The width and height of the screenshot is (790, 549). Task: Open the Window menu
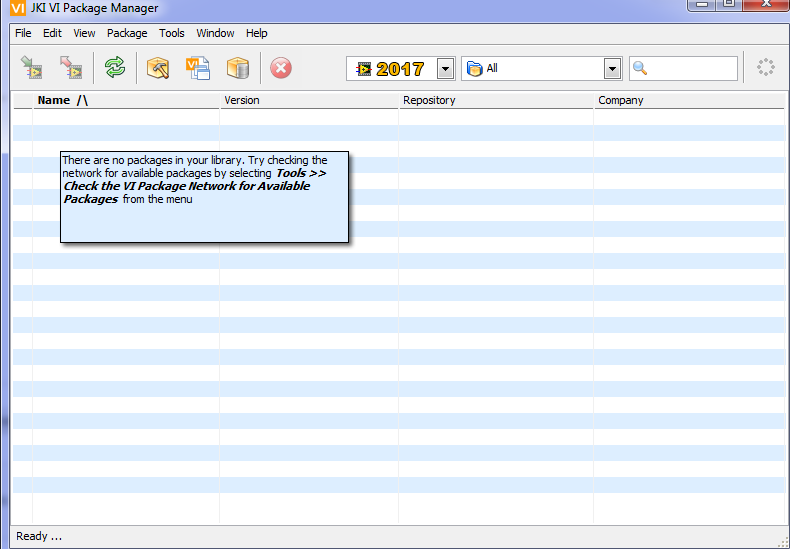pos(215,33)
